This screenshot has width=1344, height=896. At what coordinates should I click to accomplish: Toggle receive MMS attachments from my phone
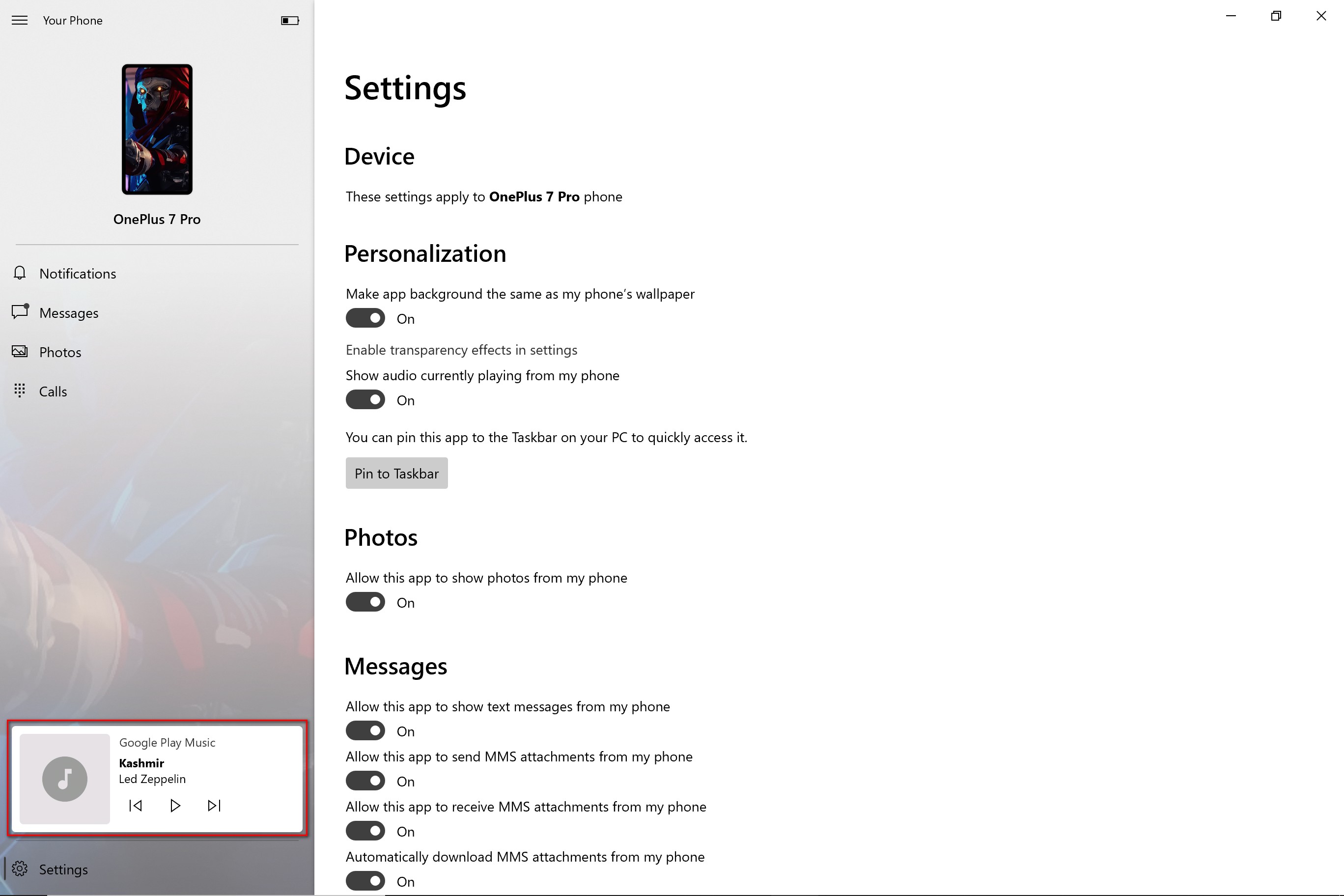coord(365,832)
